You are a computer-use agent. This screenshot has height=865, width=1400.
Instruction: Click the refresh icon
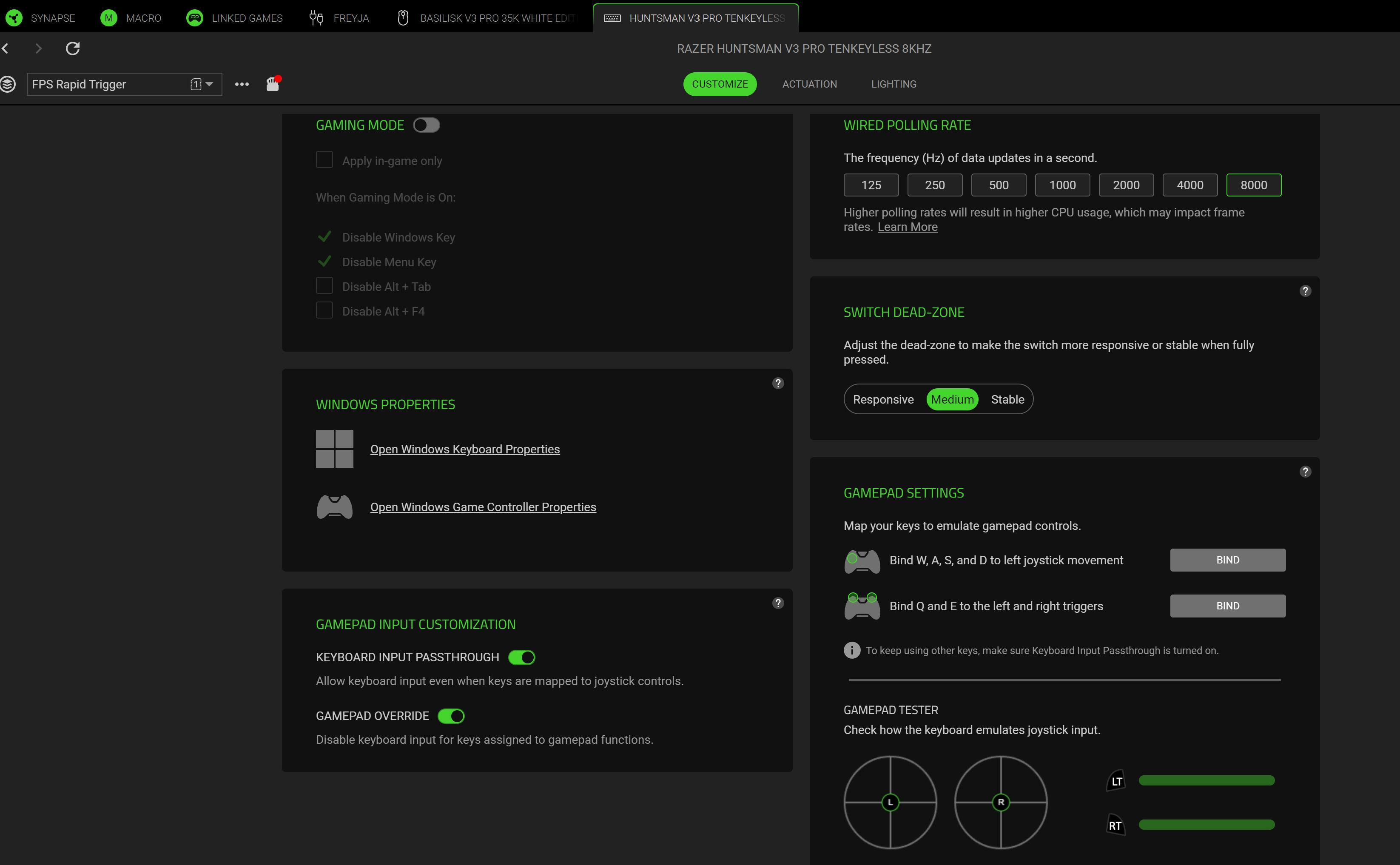(x=73, y=48)
